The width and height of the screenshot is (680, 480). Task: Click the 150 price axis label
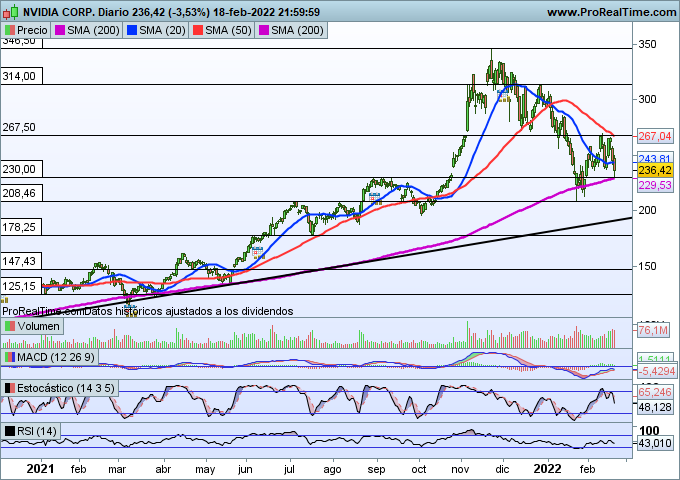[647, 266]
